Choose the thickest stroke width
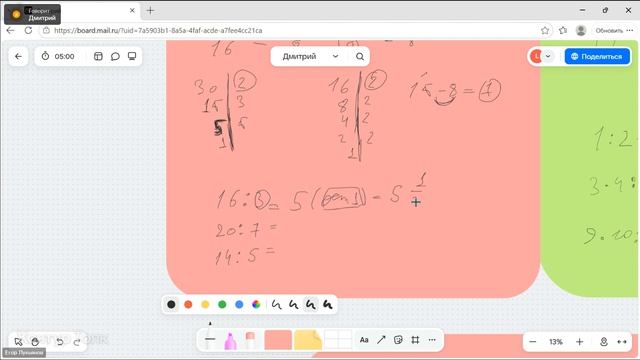This screenshot has height=360, width=640. [327, 304]
